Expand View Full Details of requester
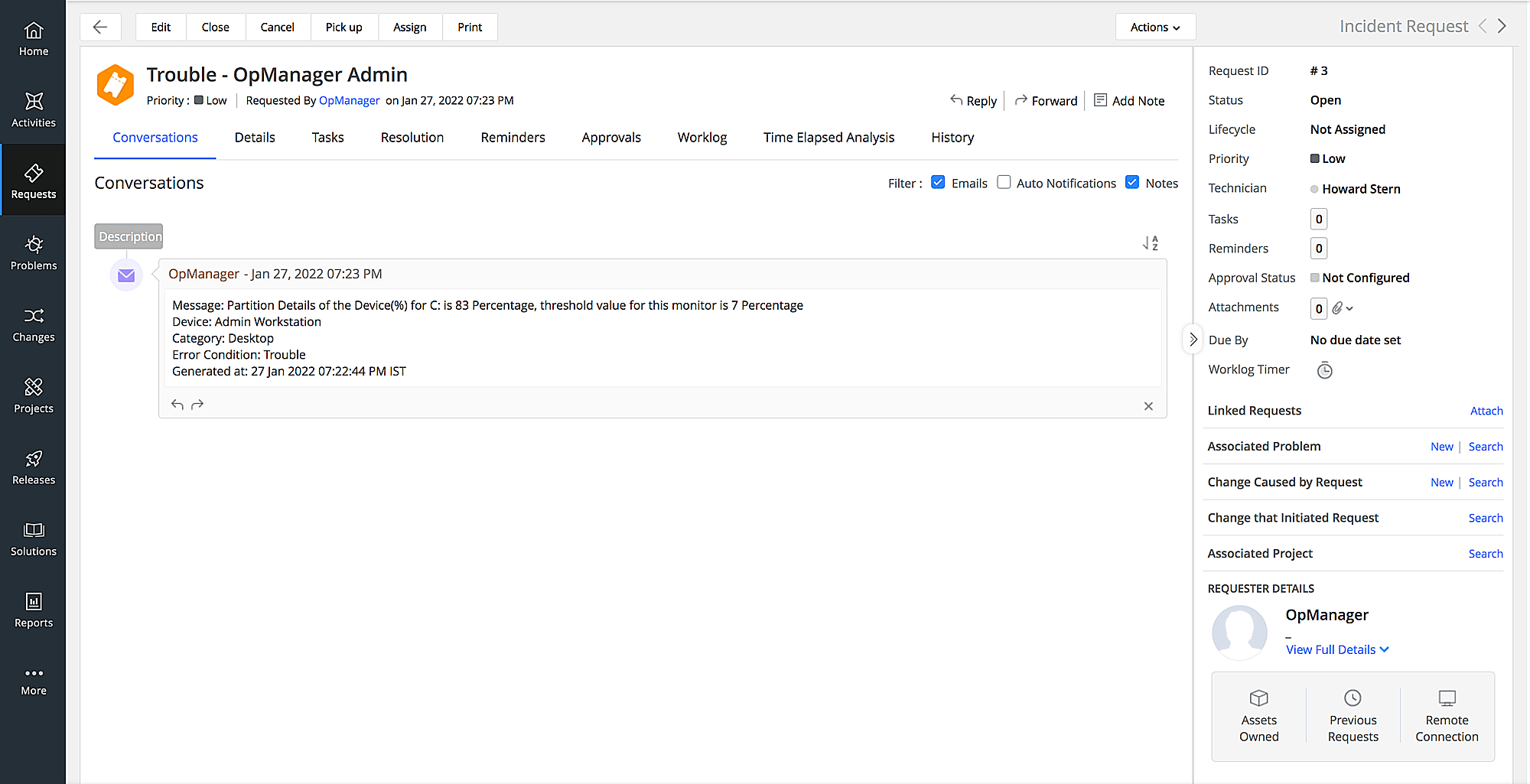 pyautogui.click(x=1336, y=649)
